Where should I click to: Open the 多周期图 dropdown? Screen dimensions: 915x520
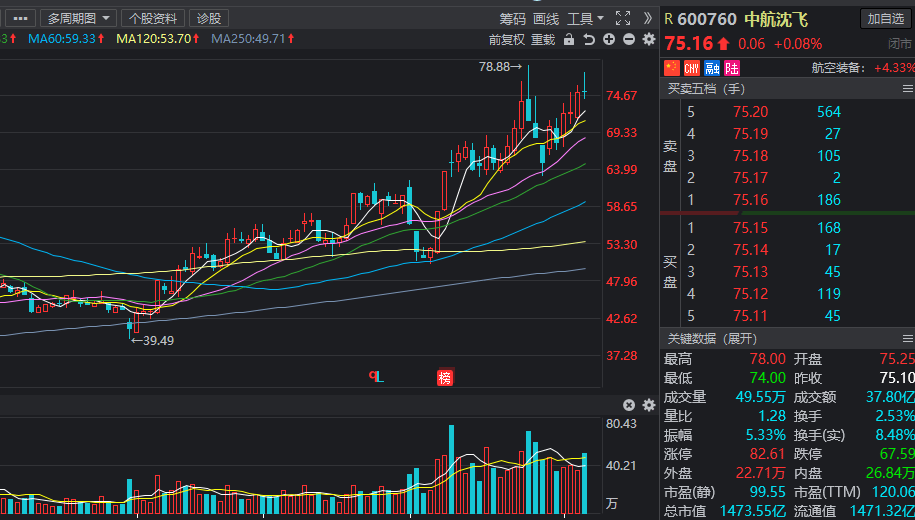[78, 18]
